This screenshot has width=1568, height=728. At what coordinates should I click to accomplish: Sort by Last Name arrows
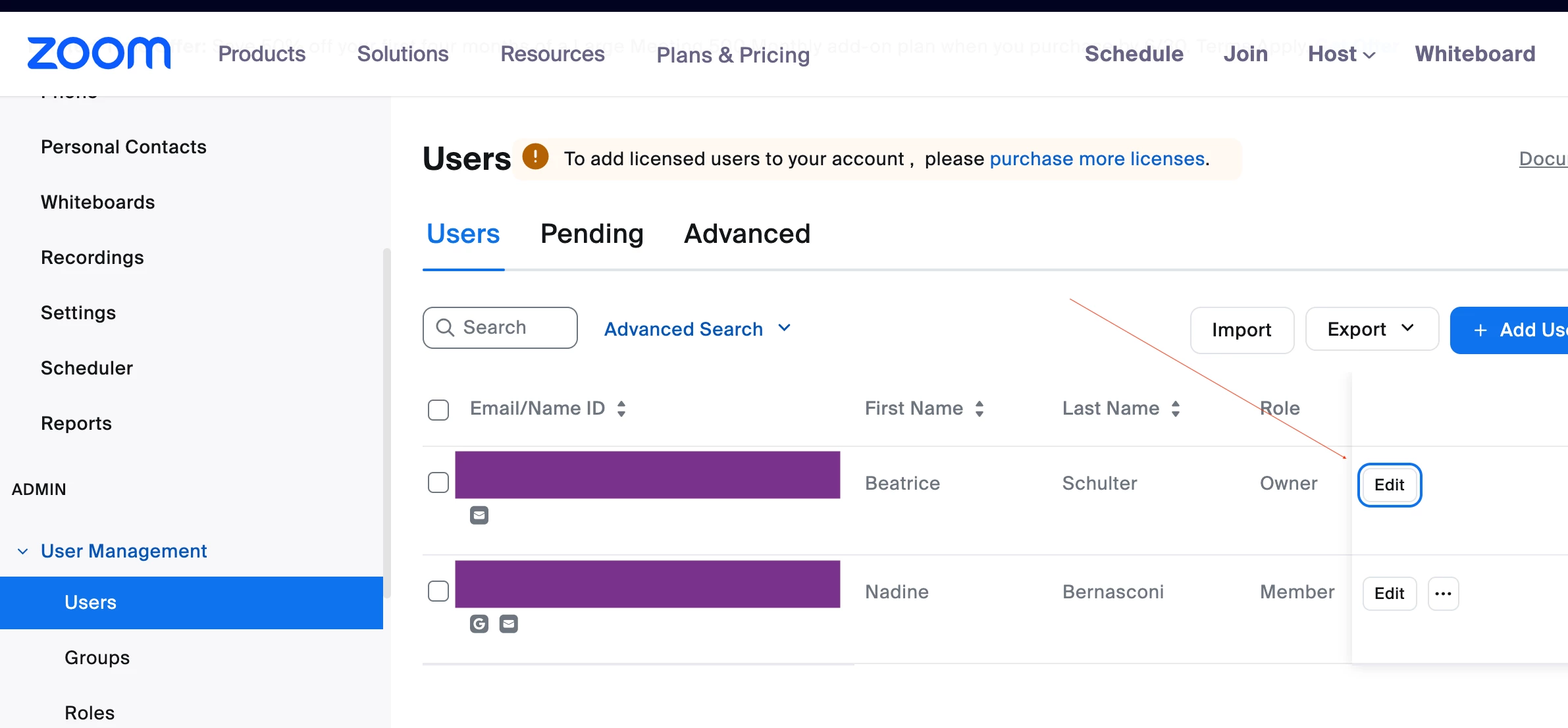(x=1176, y=409)
